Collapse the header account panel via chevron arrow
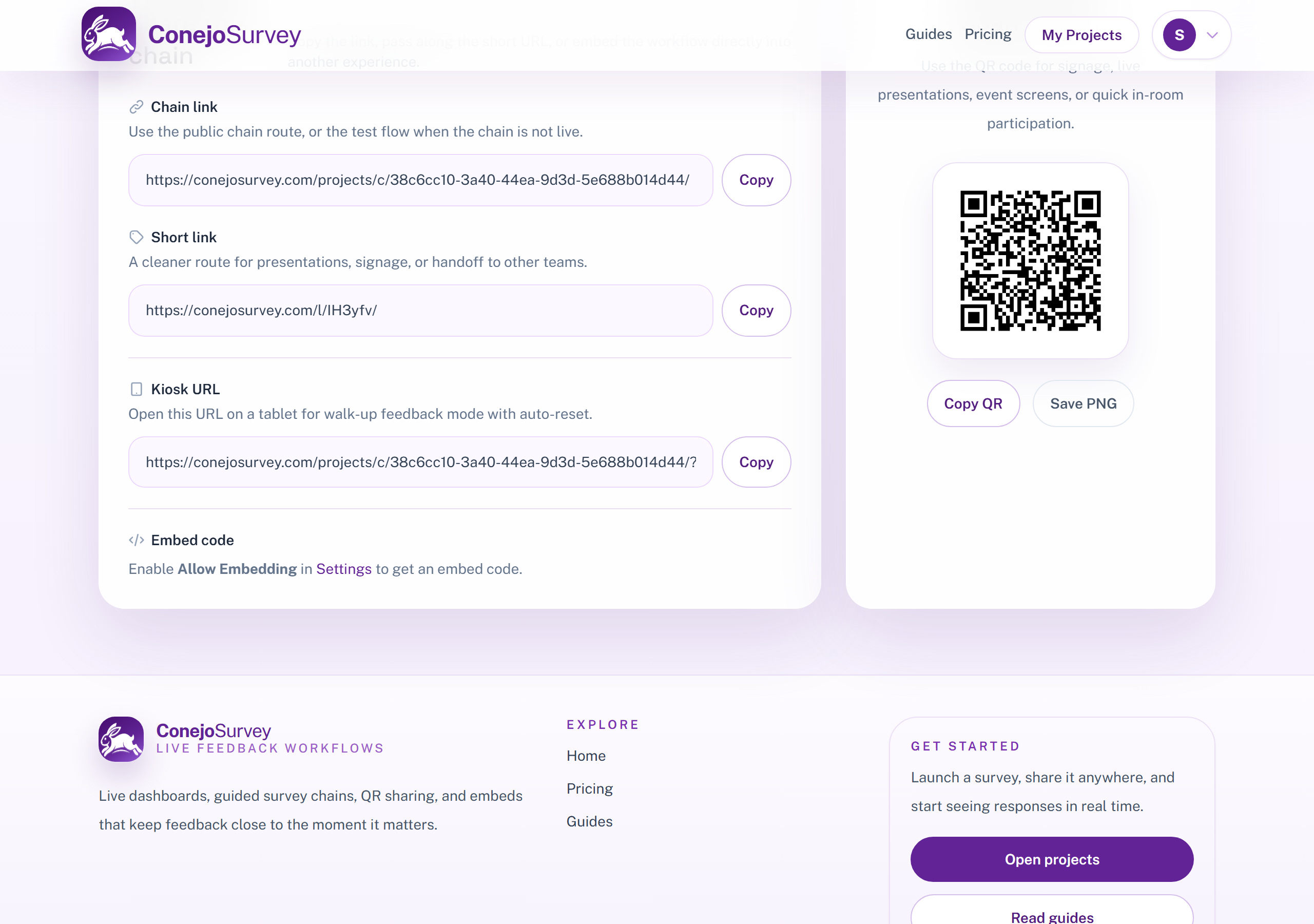 1212,35
